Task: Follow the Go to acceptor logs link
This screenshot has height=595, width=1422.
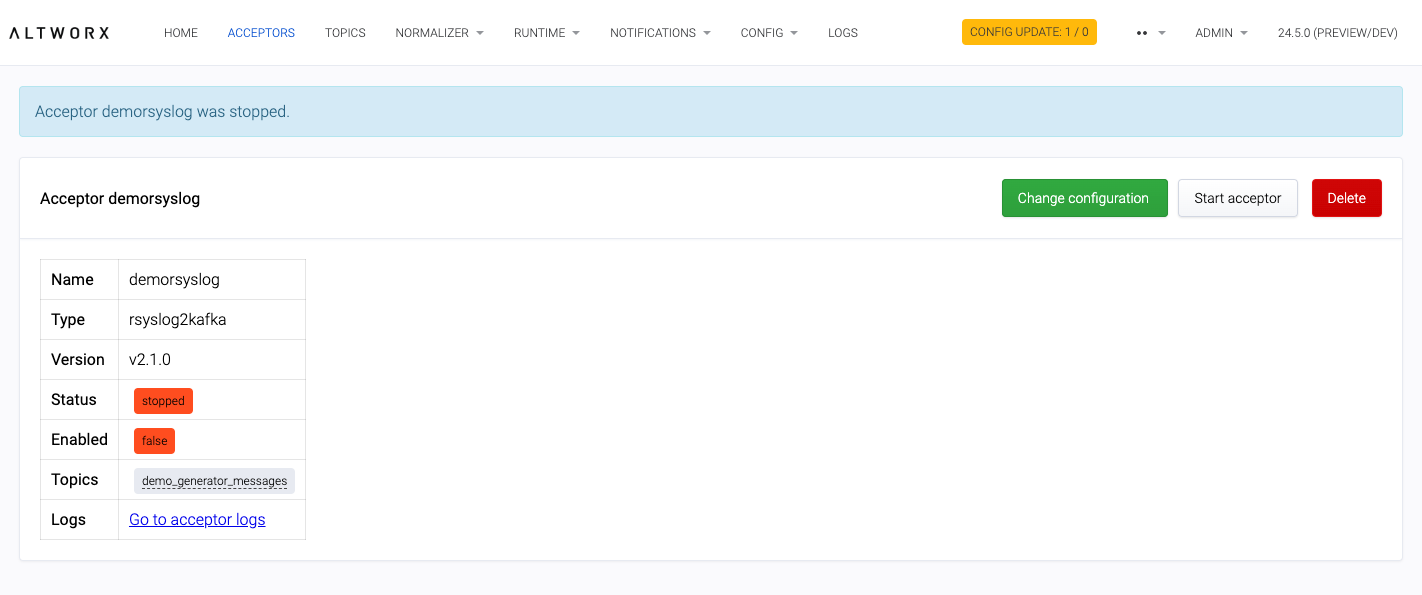Action: 197,519
